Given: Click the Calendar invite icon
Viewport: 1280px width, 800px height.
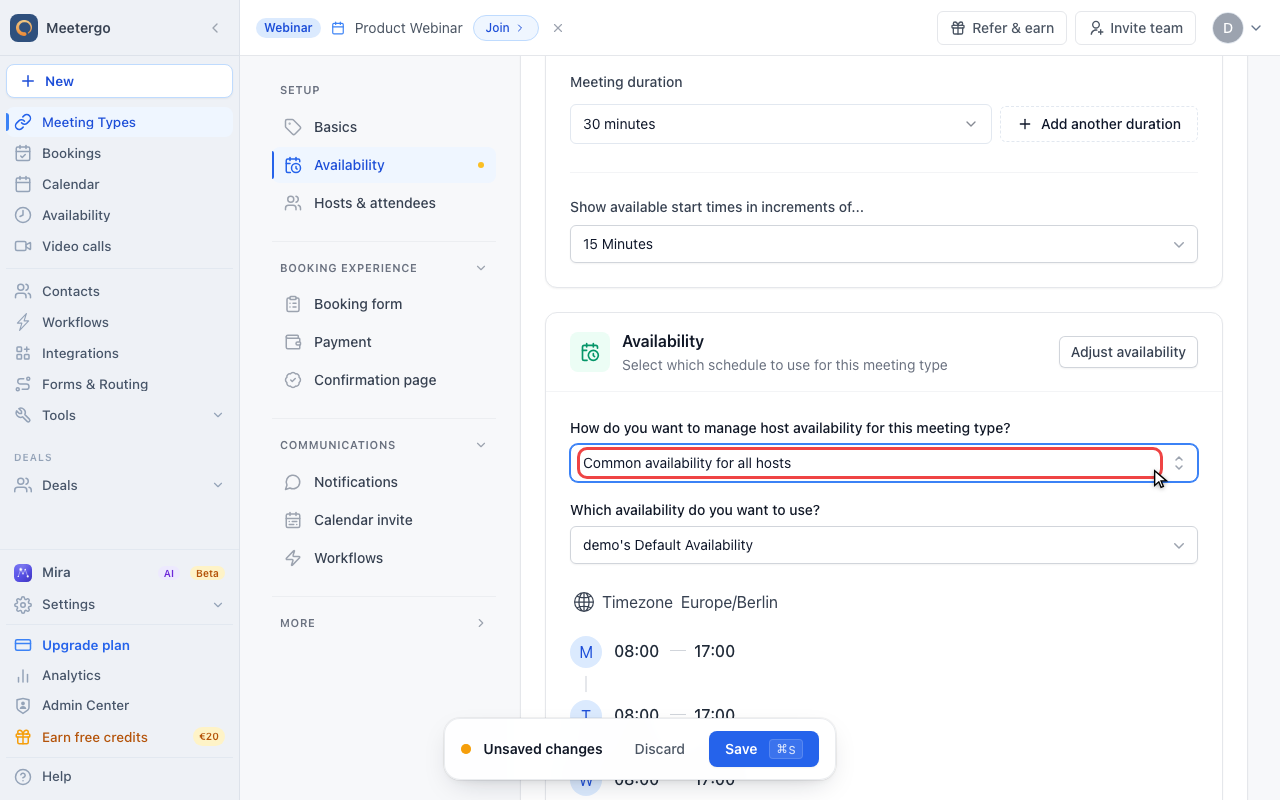Looking at the screenshot, I should coord(293,520).
